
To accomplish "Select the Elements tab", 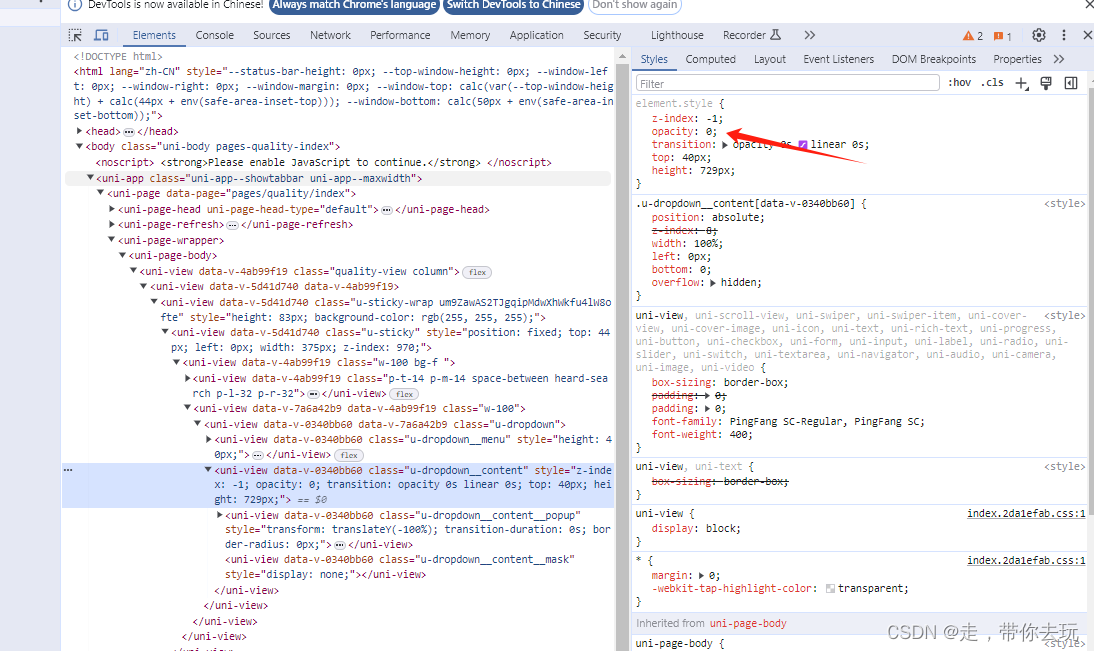I will click(x=154, y=35).
